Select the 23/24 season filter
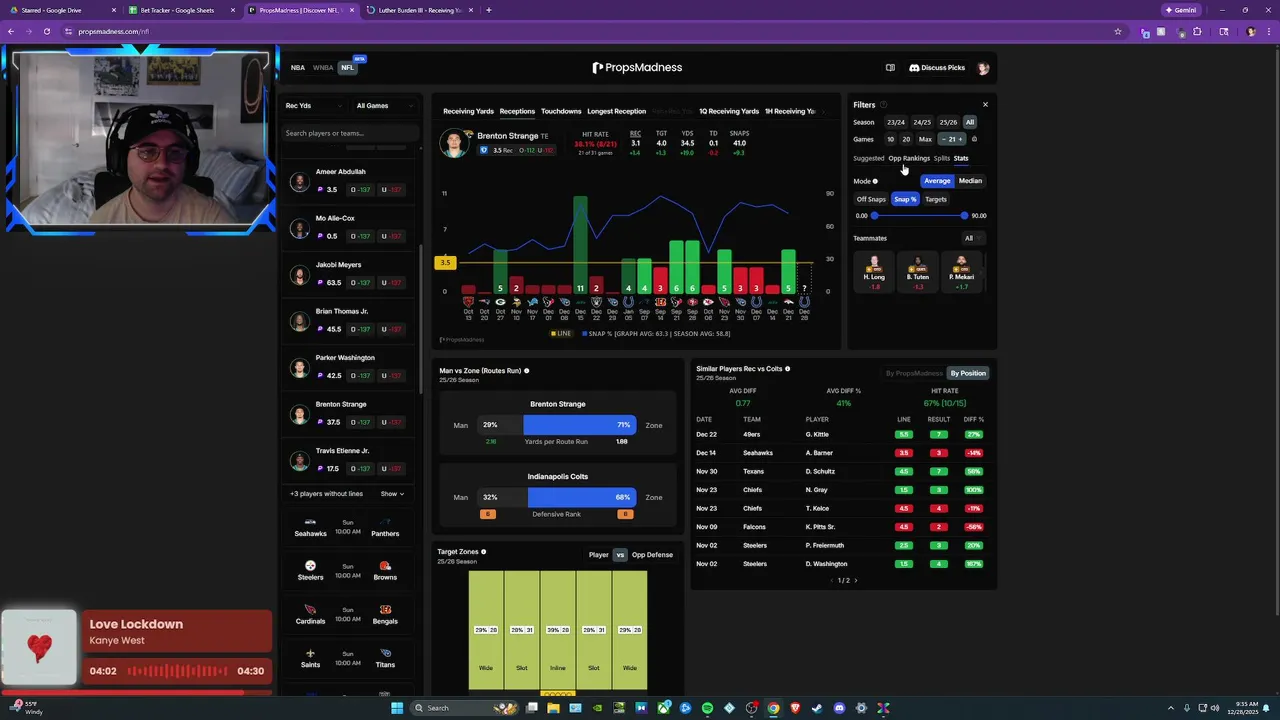The image size is (1280, 720). point(896,122)
